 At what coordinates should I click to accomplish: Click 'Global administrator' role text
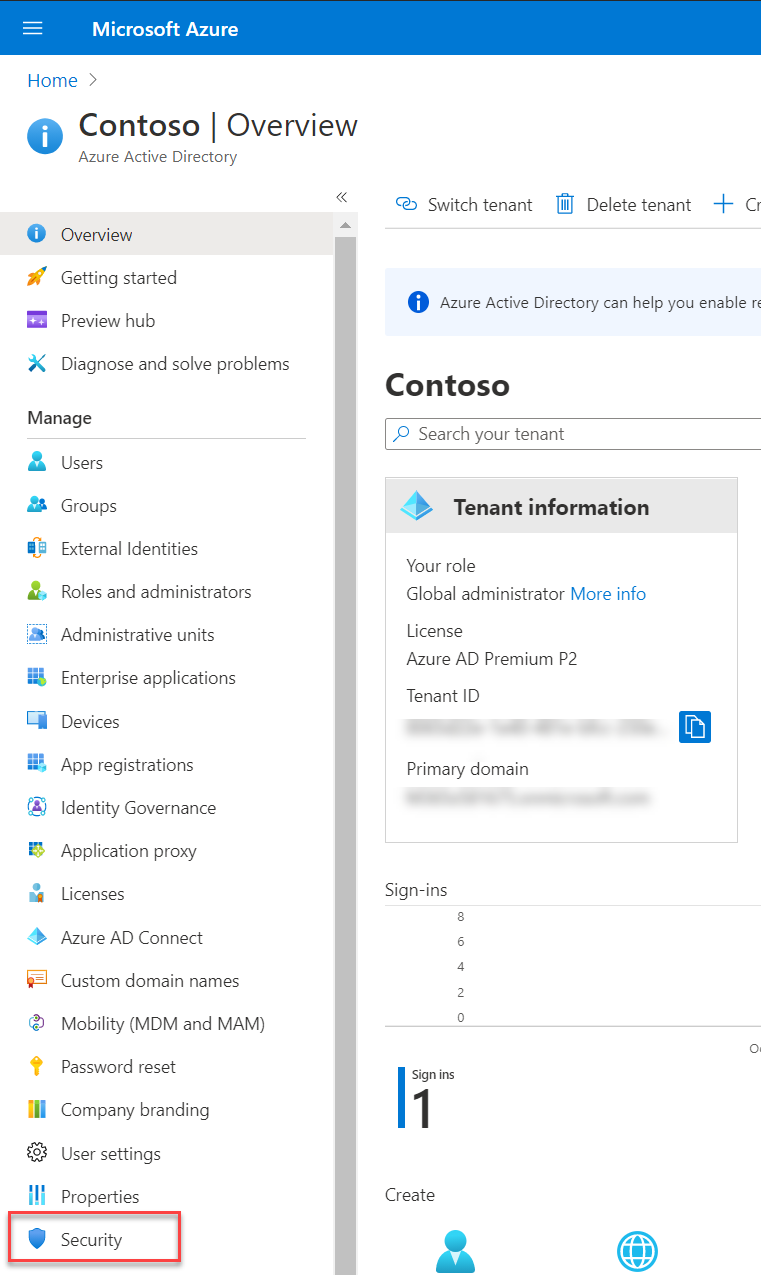click(x=485, y=593)
